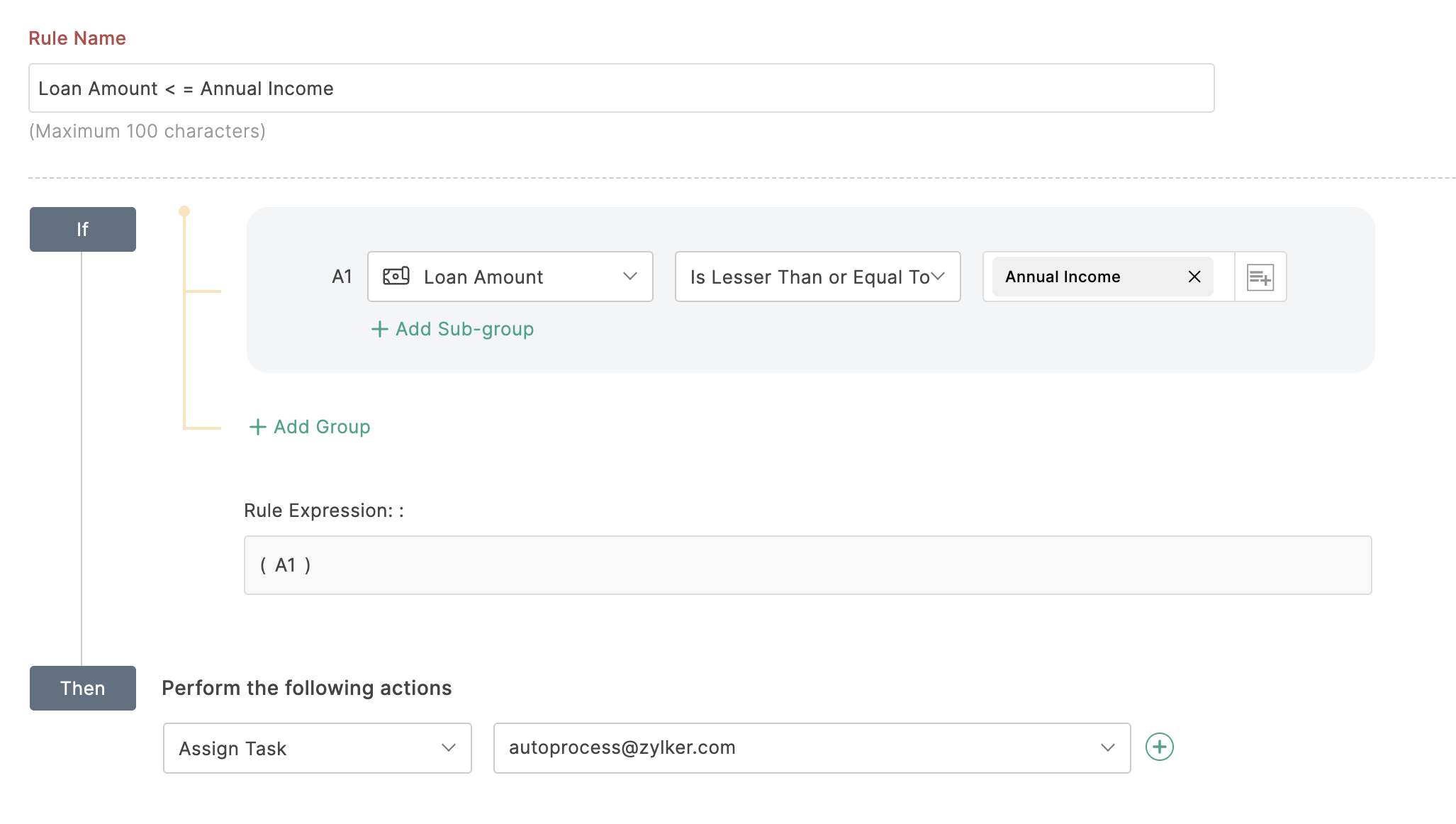Click the green plus add action icon

click(x=1160, y=747)
